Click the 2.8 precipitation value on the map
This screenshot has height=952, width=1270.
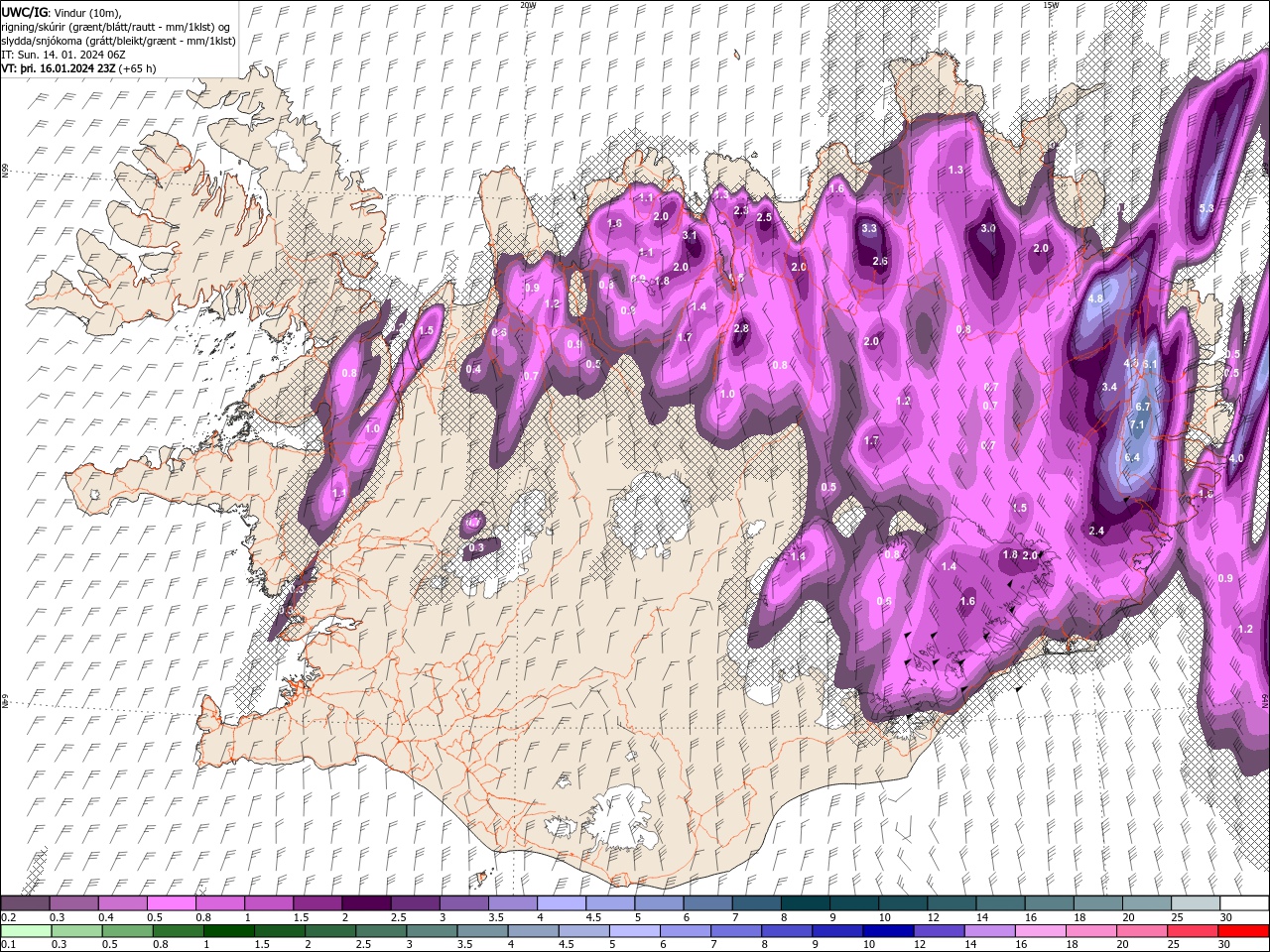pos(740,328)
